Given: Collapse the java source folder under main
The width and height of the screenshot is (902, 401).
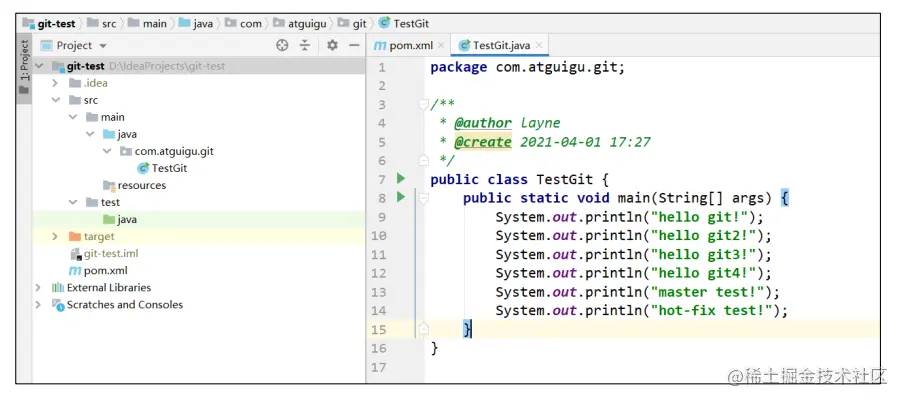Looking at the screenshot, I should pos(90,134).
